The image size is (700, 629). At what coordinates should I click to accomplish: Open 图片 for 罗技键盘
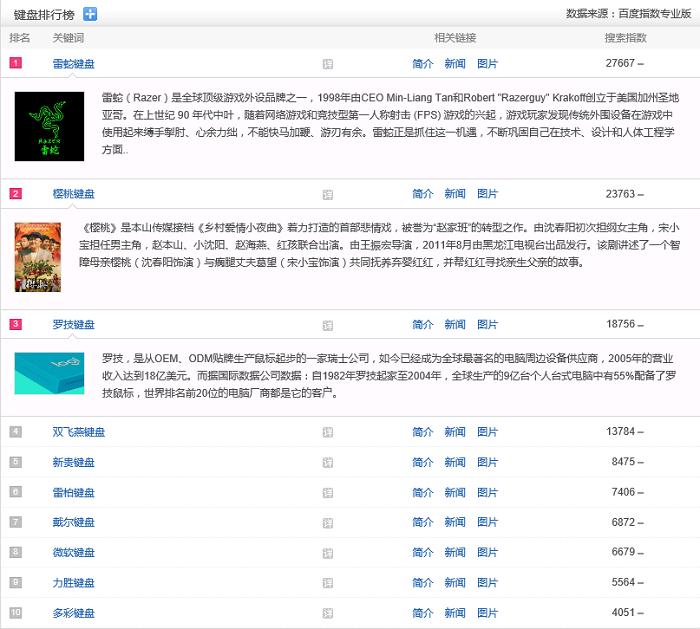[x=487, y=325]
